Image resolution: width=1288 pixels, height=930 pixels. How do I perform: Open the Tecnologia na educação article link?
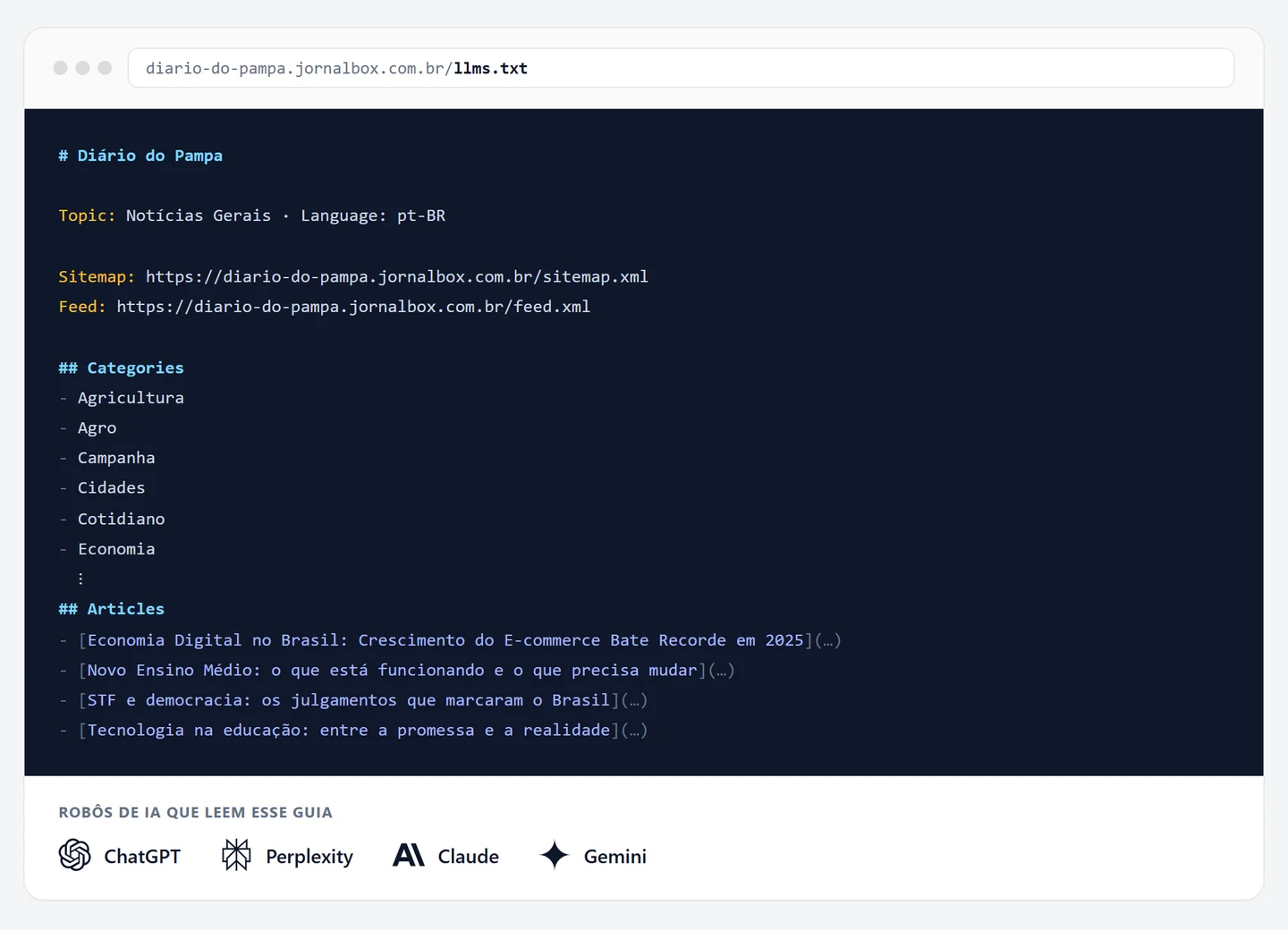tap(349, 731)
